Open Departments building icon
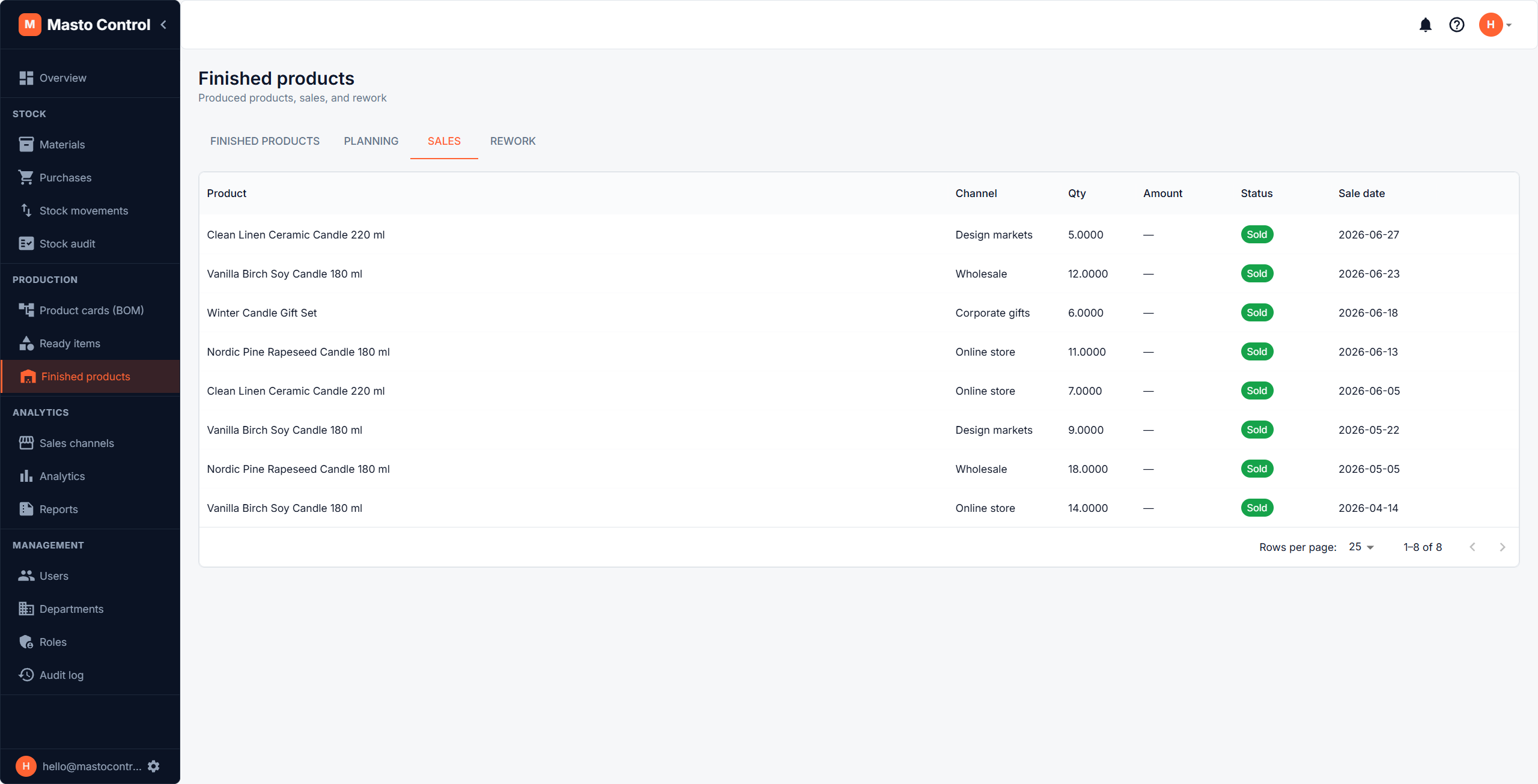 (26, 609)
